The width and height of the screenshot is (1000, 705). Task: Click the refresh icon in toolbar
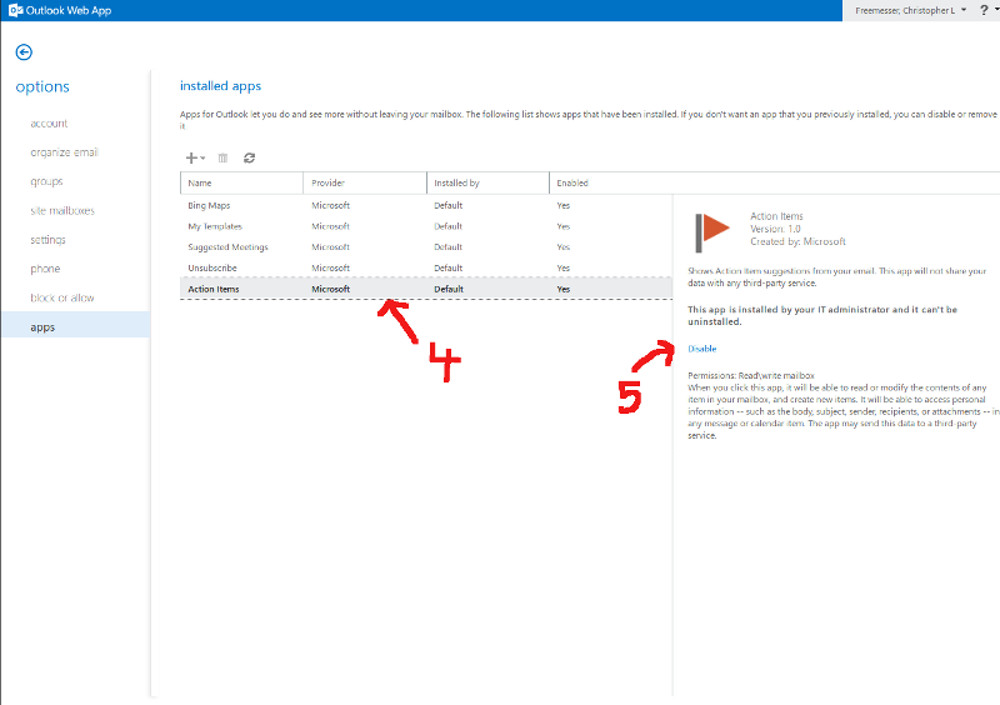(249, 158)
